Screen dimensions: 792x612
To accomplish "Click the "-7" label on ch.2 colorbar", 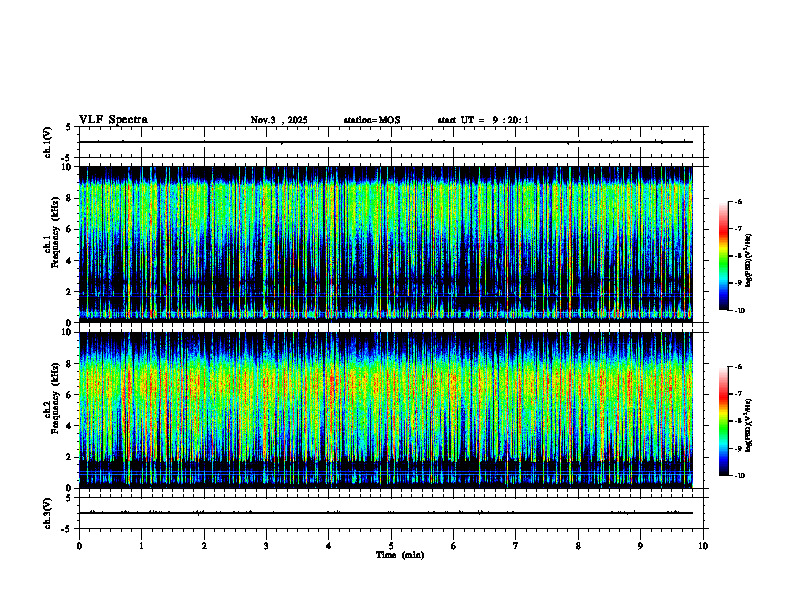I will pyautogui.click(x=738, y=394).
